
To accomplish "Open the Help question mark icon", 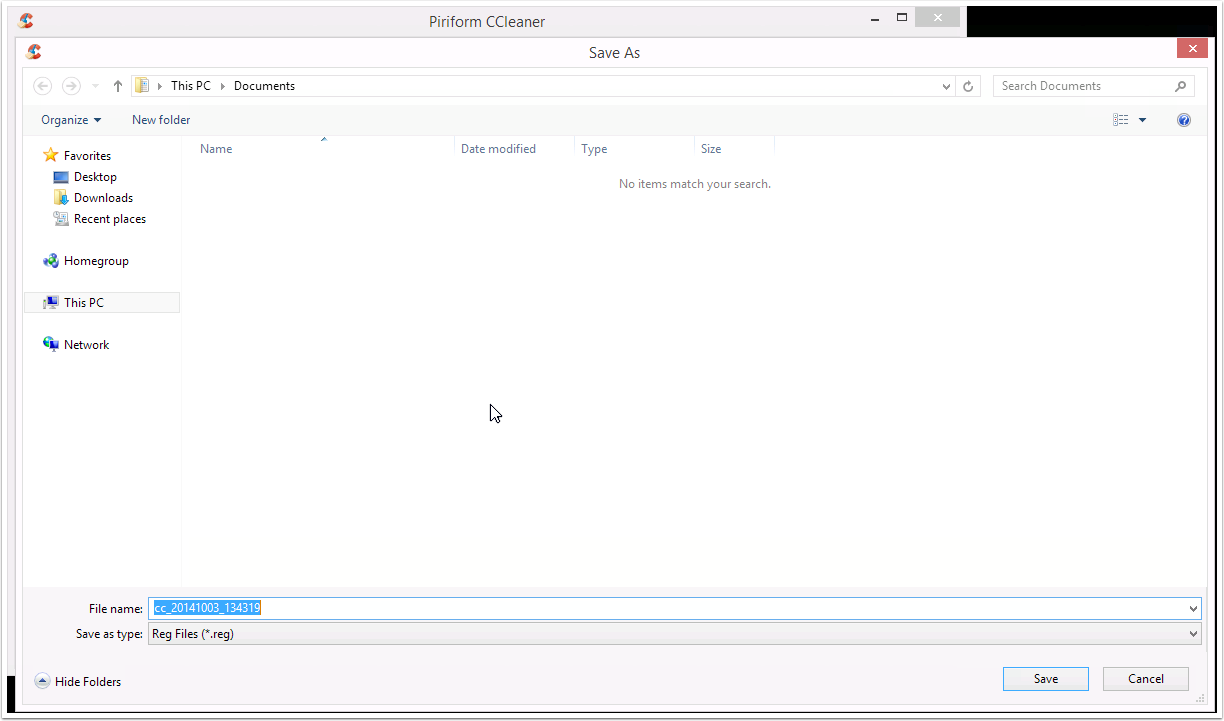I will pos(1184,120).
